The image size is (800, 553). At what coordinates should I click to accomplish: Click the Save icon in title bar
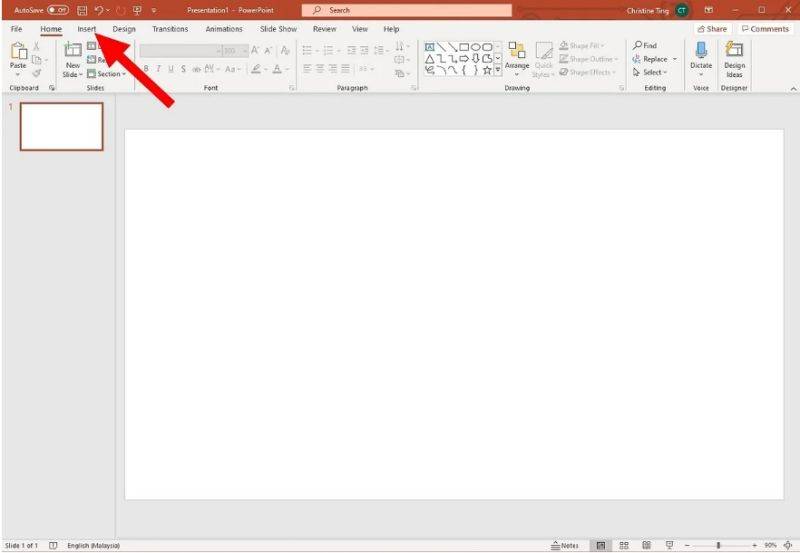point(79,10)
